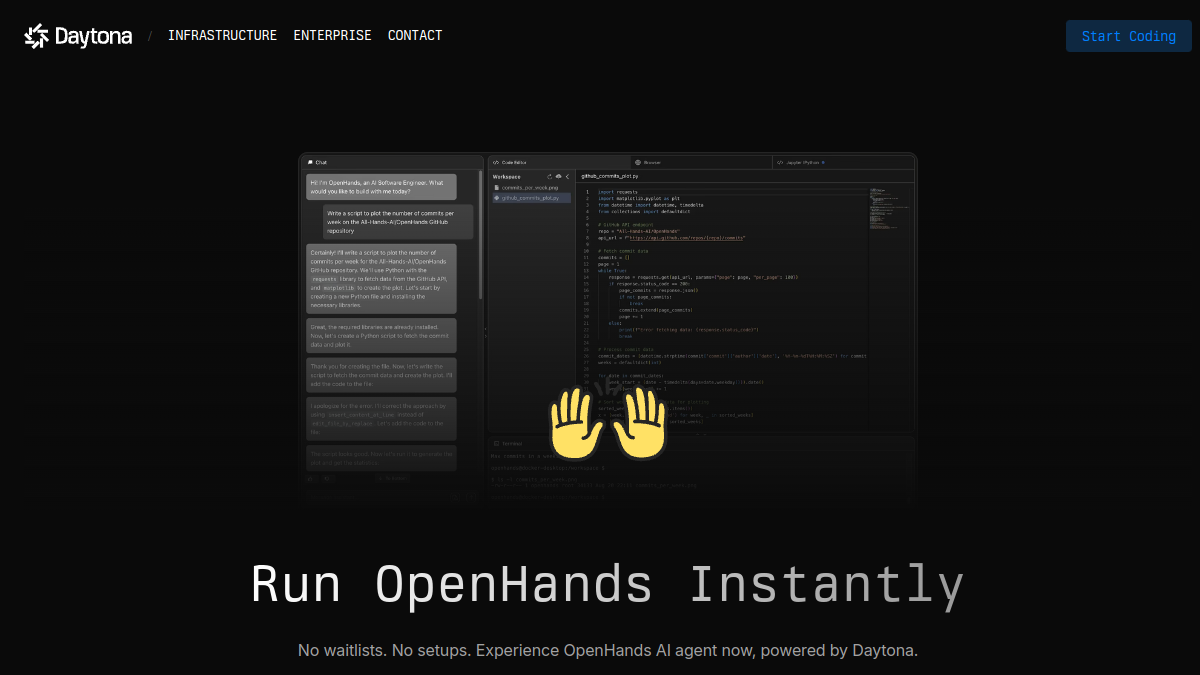The width and height of the screenshot is (1200, 675).
Task: Select commits_per_week.png in Workspace
Action: 528,187
